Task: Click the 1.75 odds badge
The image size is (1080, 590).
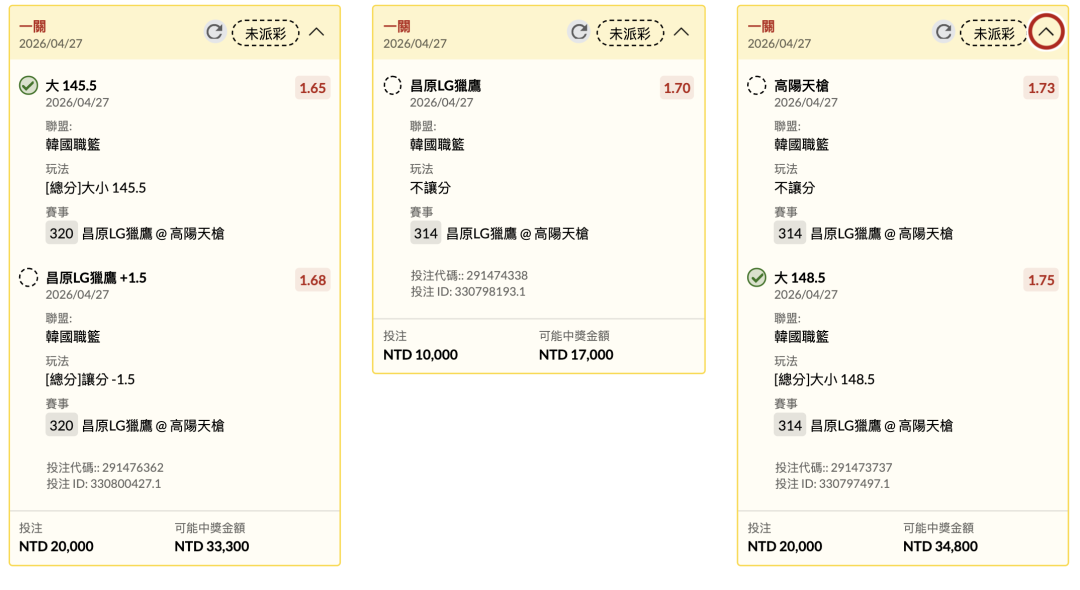Action: point(1041,280)
